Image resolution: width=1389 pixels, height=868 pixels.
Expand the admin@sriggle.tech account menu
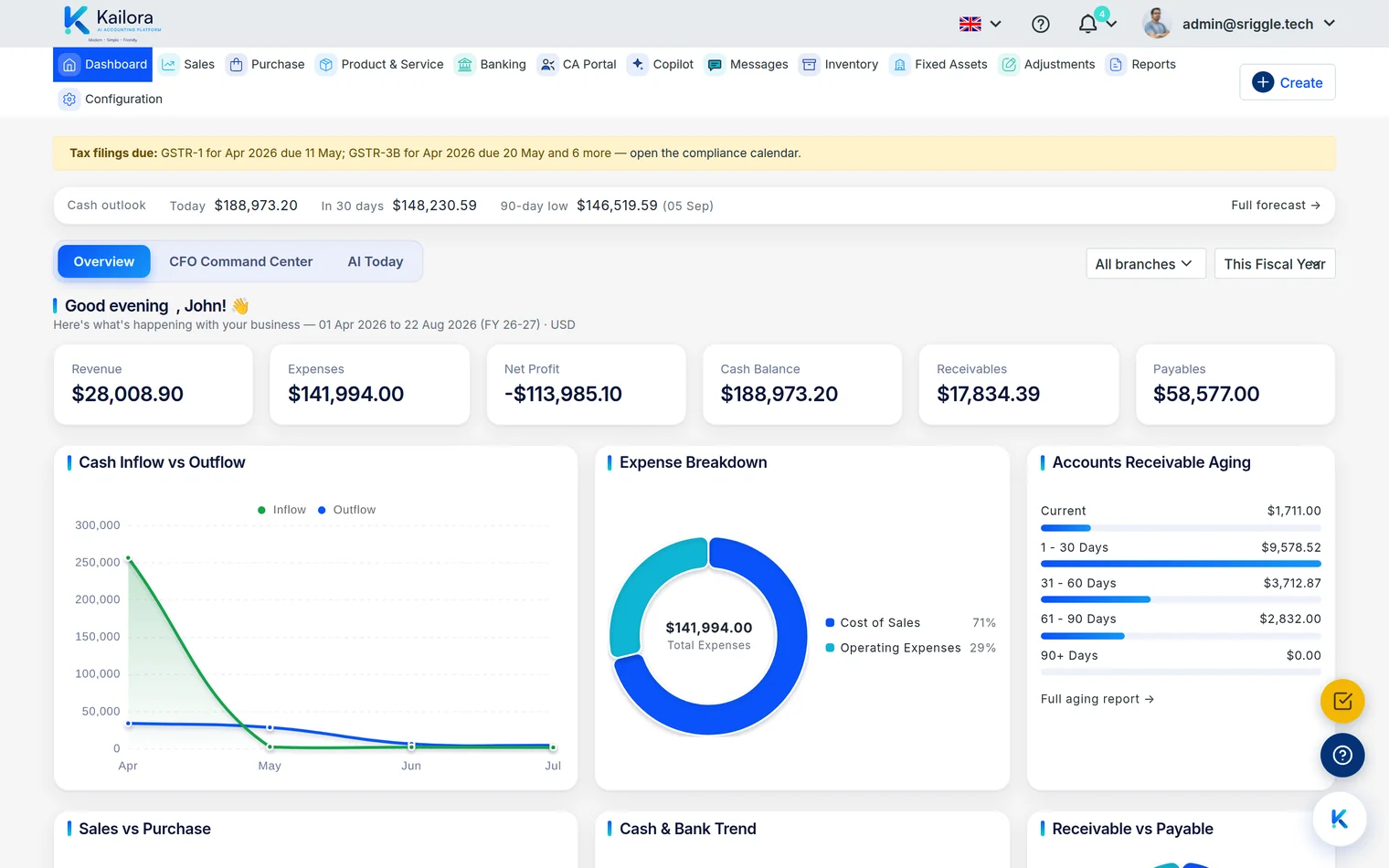coord(1258,24)
